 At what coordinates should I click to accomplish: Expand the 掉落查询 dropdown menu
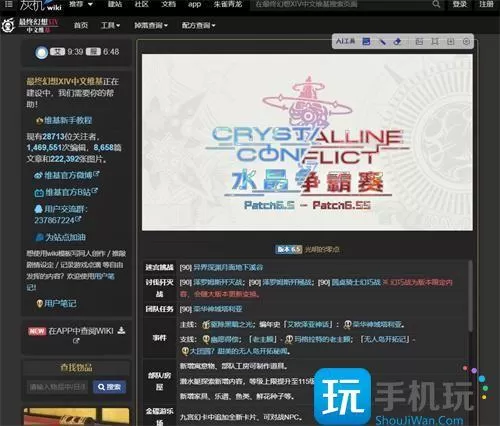click(151, 25)
